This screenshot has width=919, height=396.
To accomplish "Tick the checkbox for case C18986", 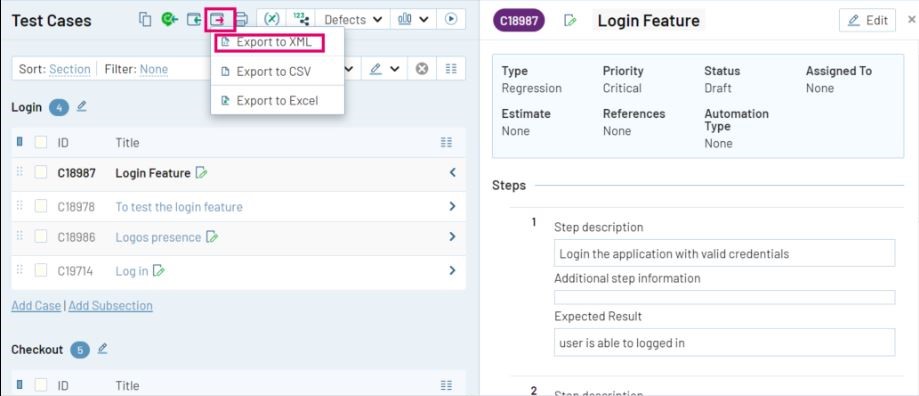I will [x=40, y=236].
